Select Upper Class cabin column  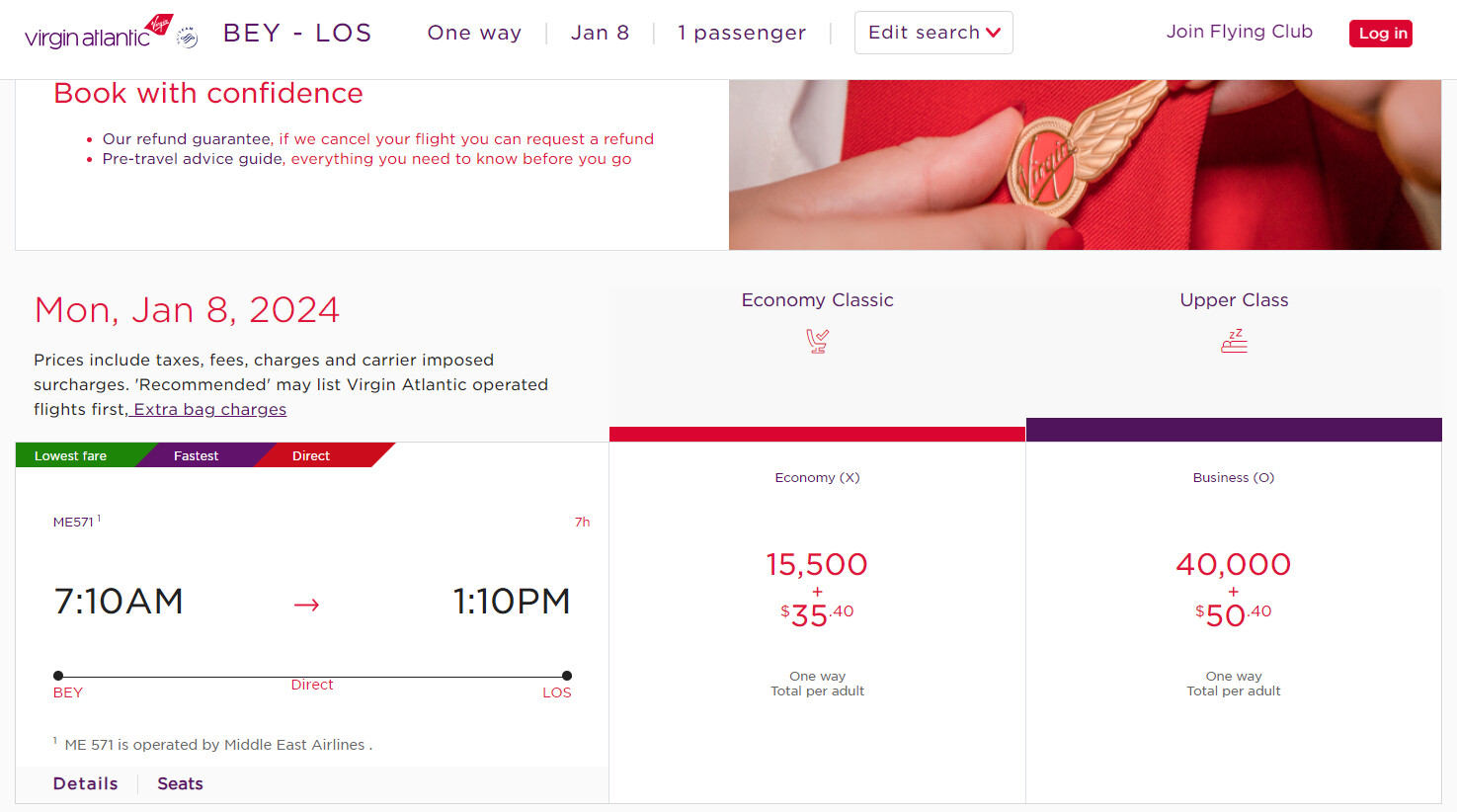click(x=1234, y=300)
